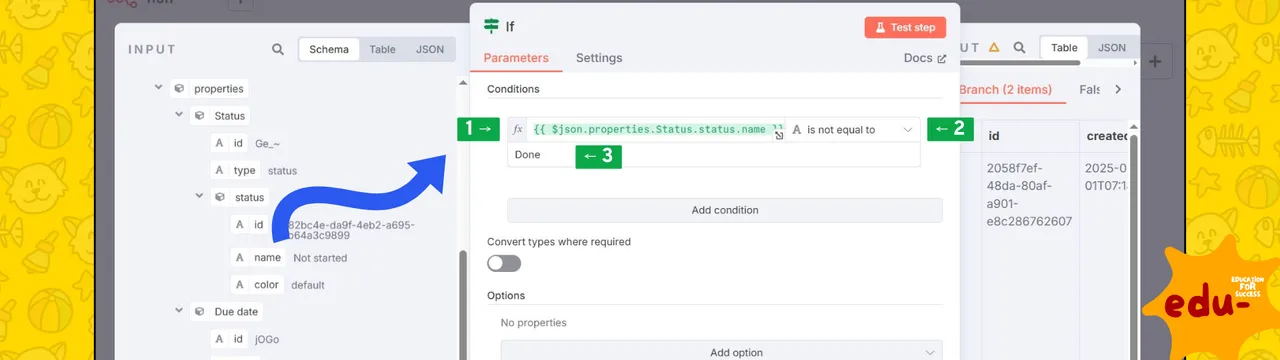Open the Docs link
Screen dimensions: 1280x360
point(925,58)
